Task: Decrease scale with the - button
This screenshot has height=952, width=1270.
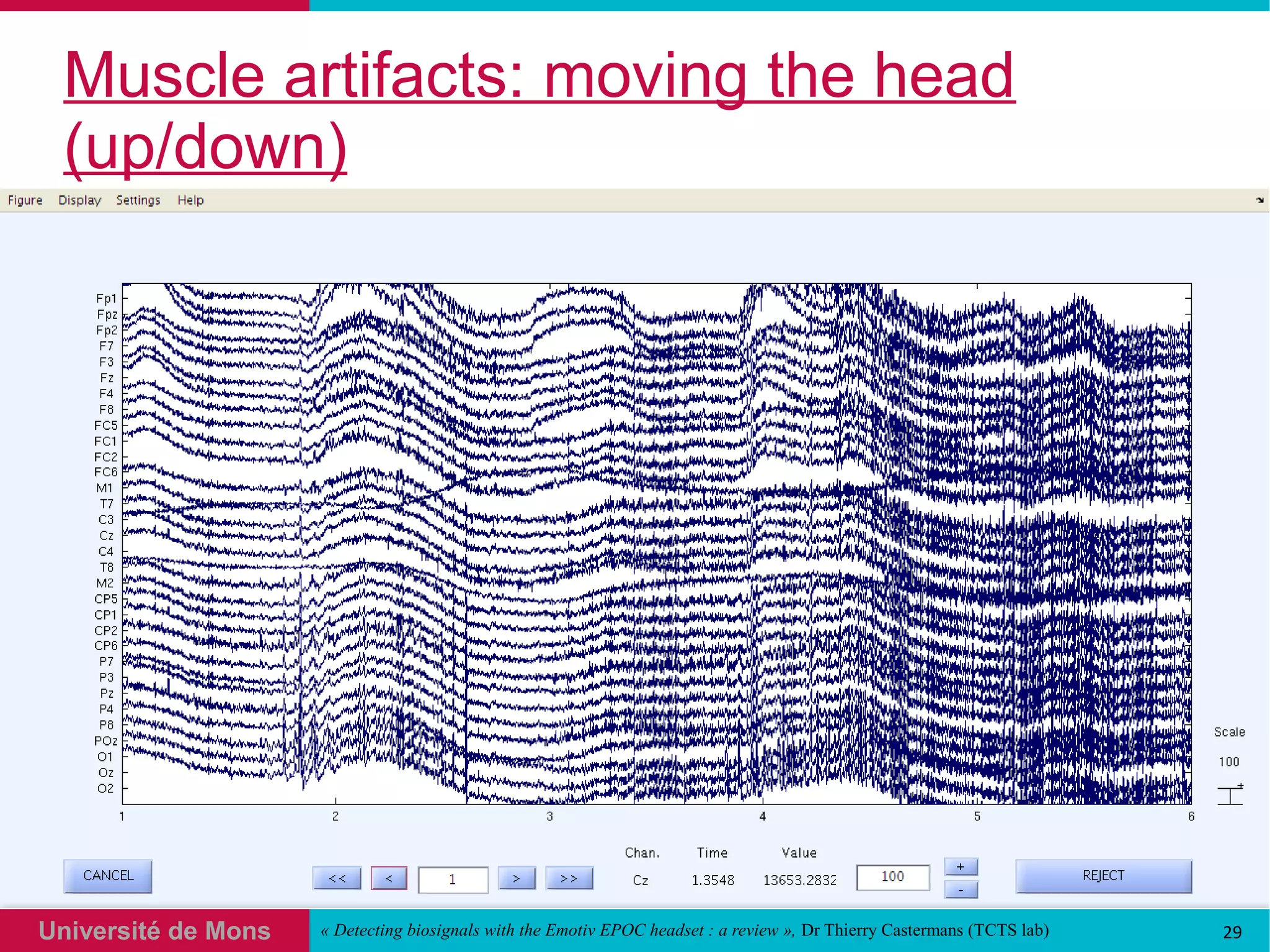Action: [961, 890]
